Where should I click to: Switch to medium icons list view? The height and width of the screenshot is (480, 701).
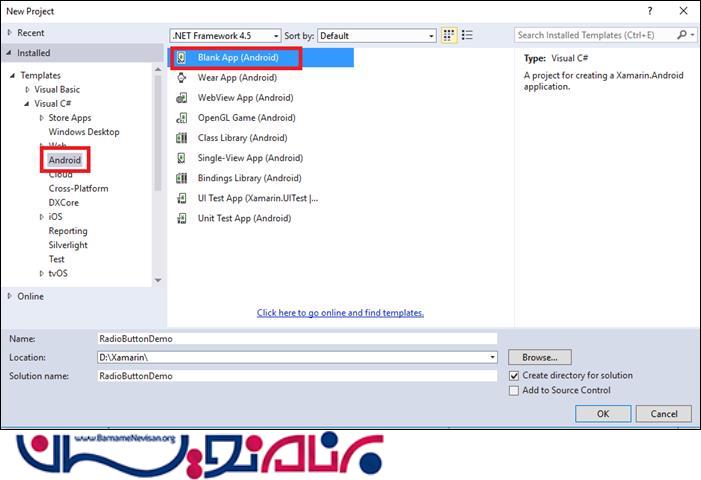(467, 35)
